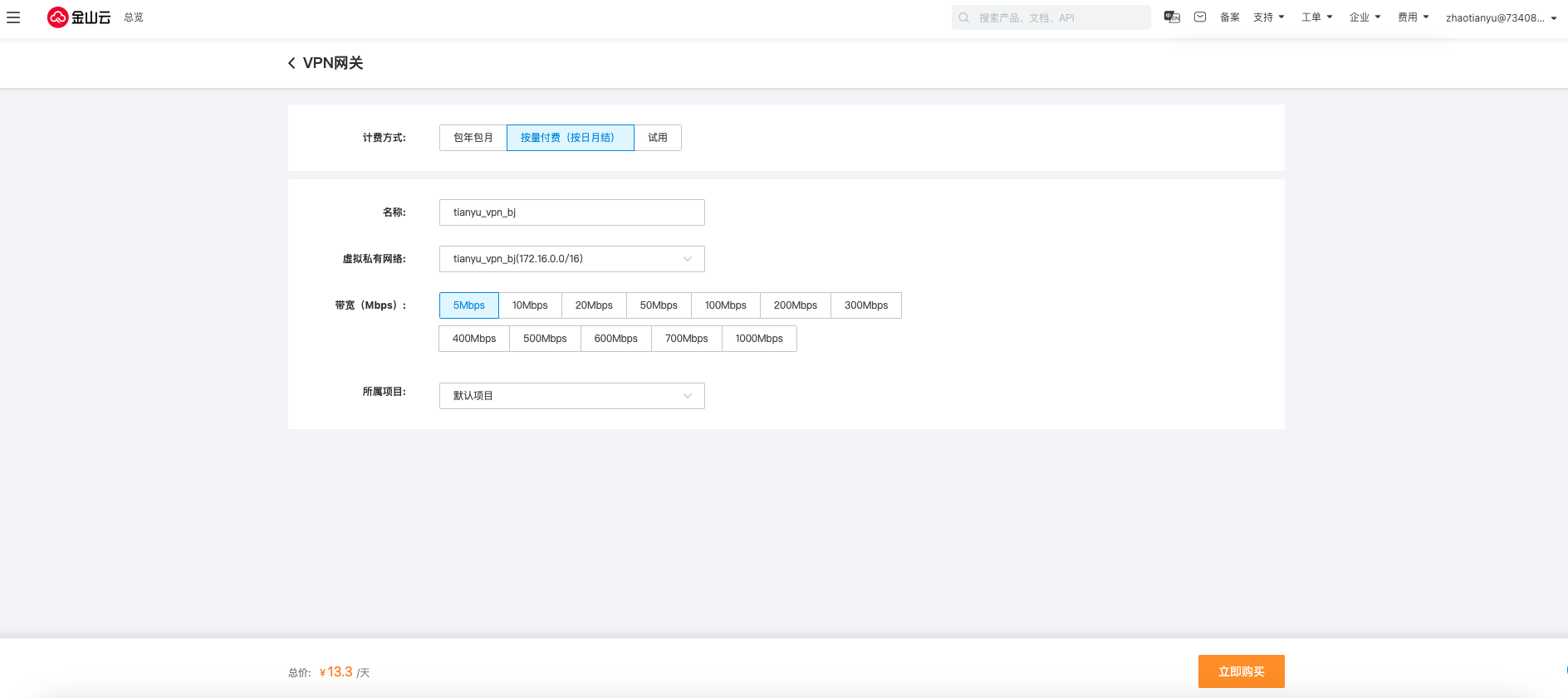Open the message inbox icon
The image size is (1568, 698).
1200,17
